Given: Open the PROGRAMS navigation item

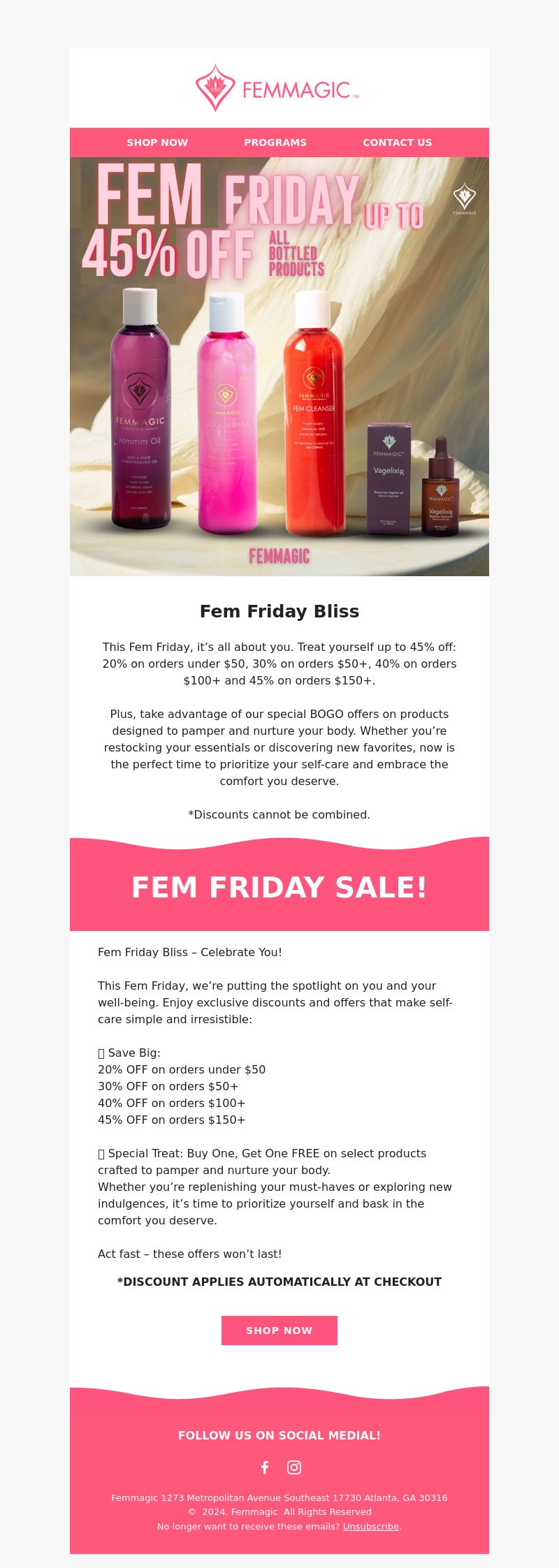Looking at the screenshot, I should pos(275,142).
